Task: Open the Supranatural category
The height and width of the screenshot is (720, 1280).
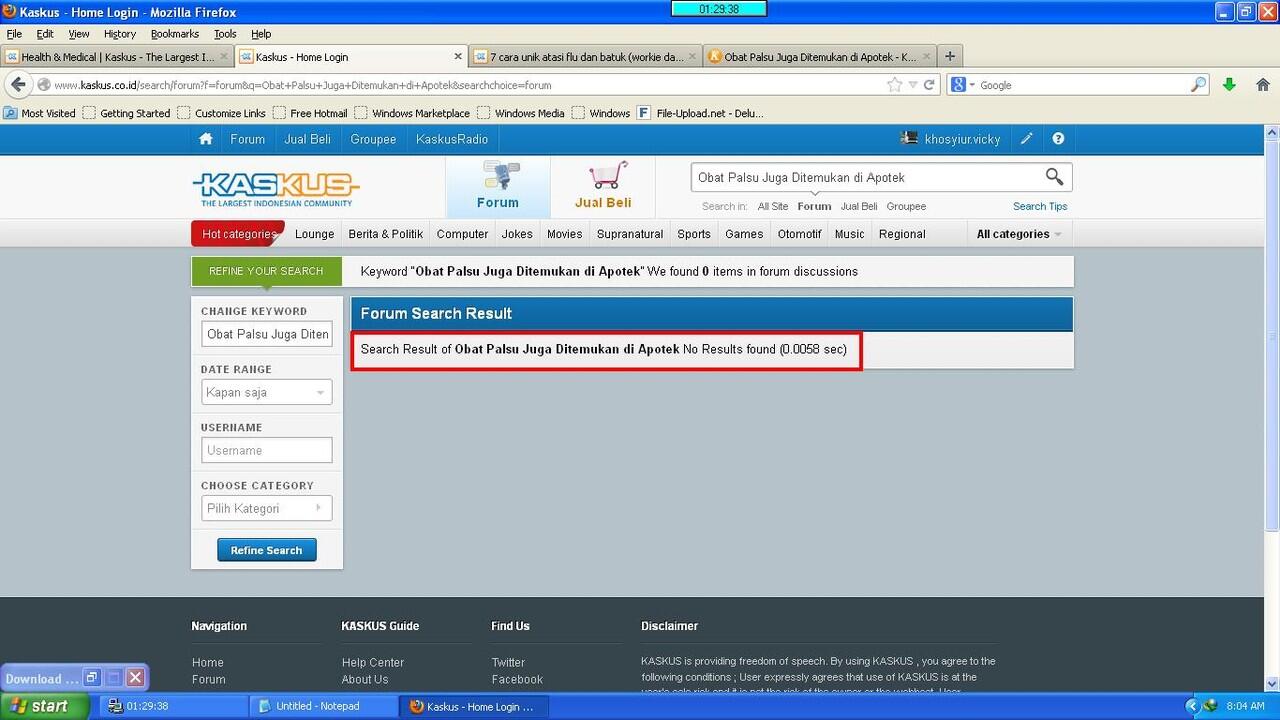Action: click(x=630, y=234)
